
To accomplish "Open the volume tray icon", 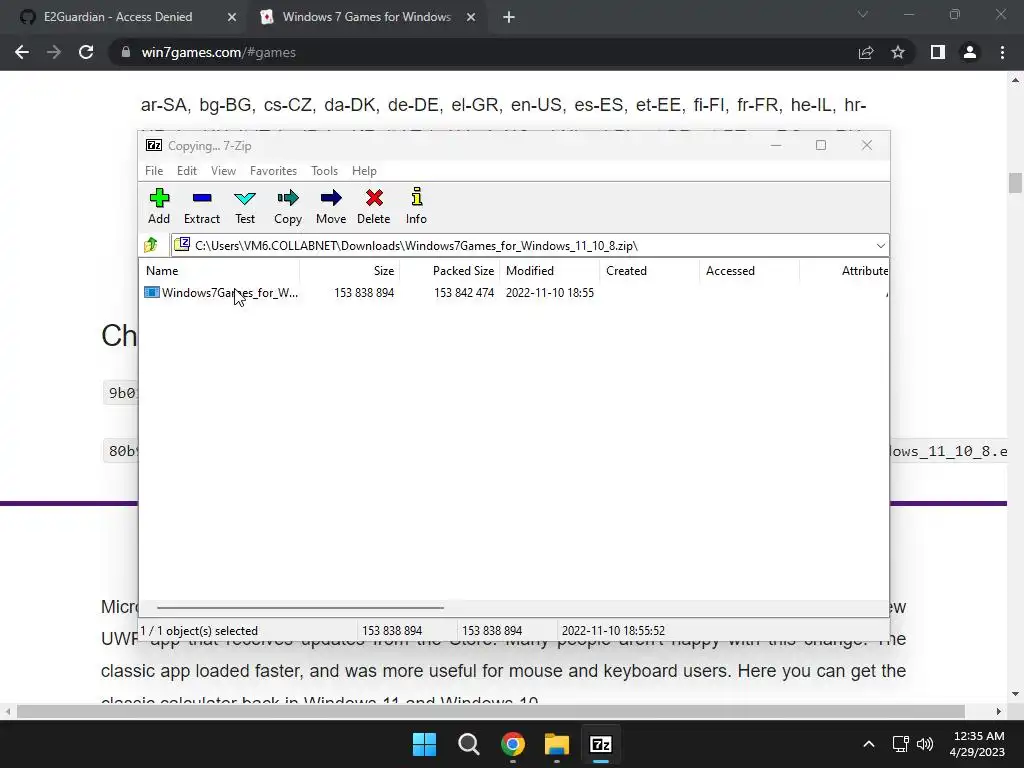I will [x=925, y=744].
